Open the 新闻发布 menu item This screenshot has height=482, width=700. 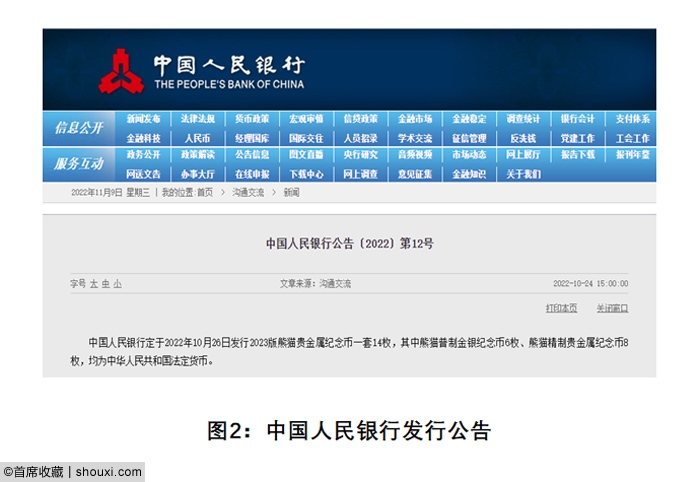[x=143, y=119]
